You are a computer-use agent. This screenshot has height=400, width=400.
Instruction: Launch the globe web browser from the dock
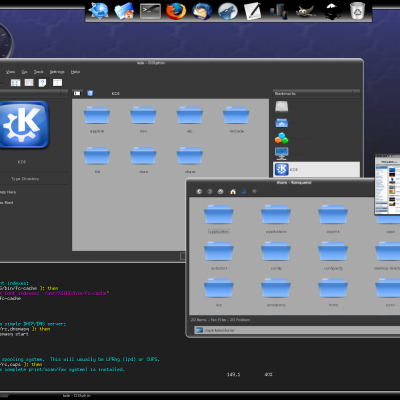click(x=99, y=11)
